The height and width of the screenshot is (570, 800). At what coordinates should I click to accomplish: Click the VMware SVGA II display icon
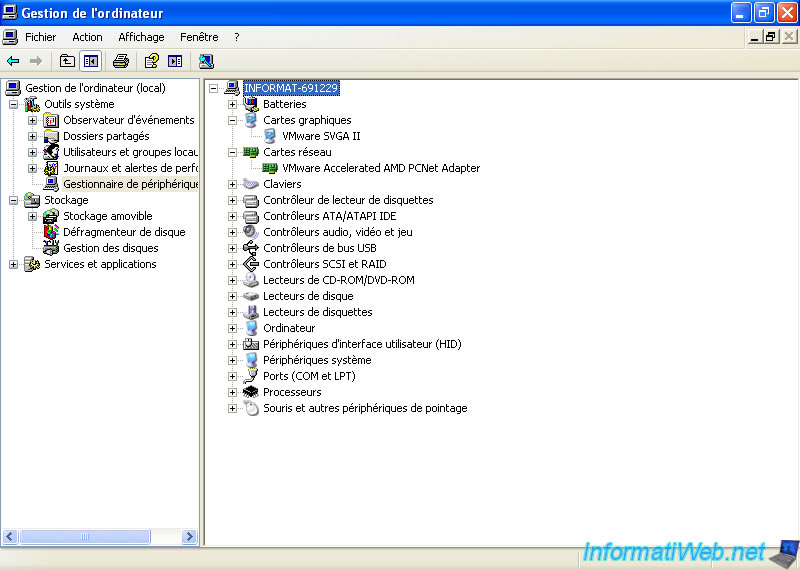pos(270,136)
